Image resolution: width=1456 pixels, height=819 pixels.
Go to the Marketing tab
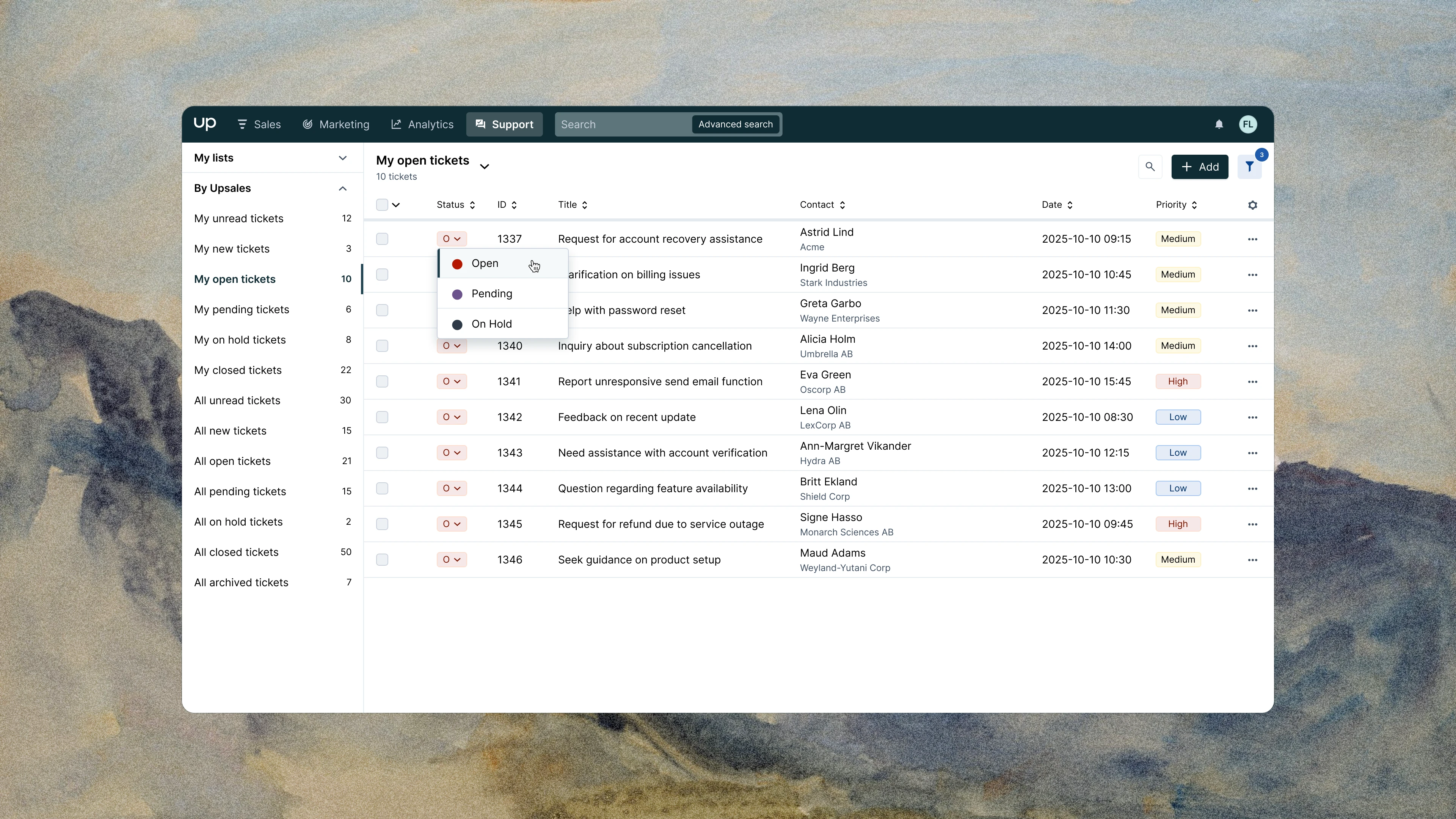pos(336,124)
